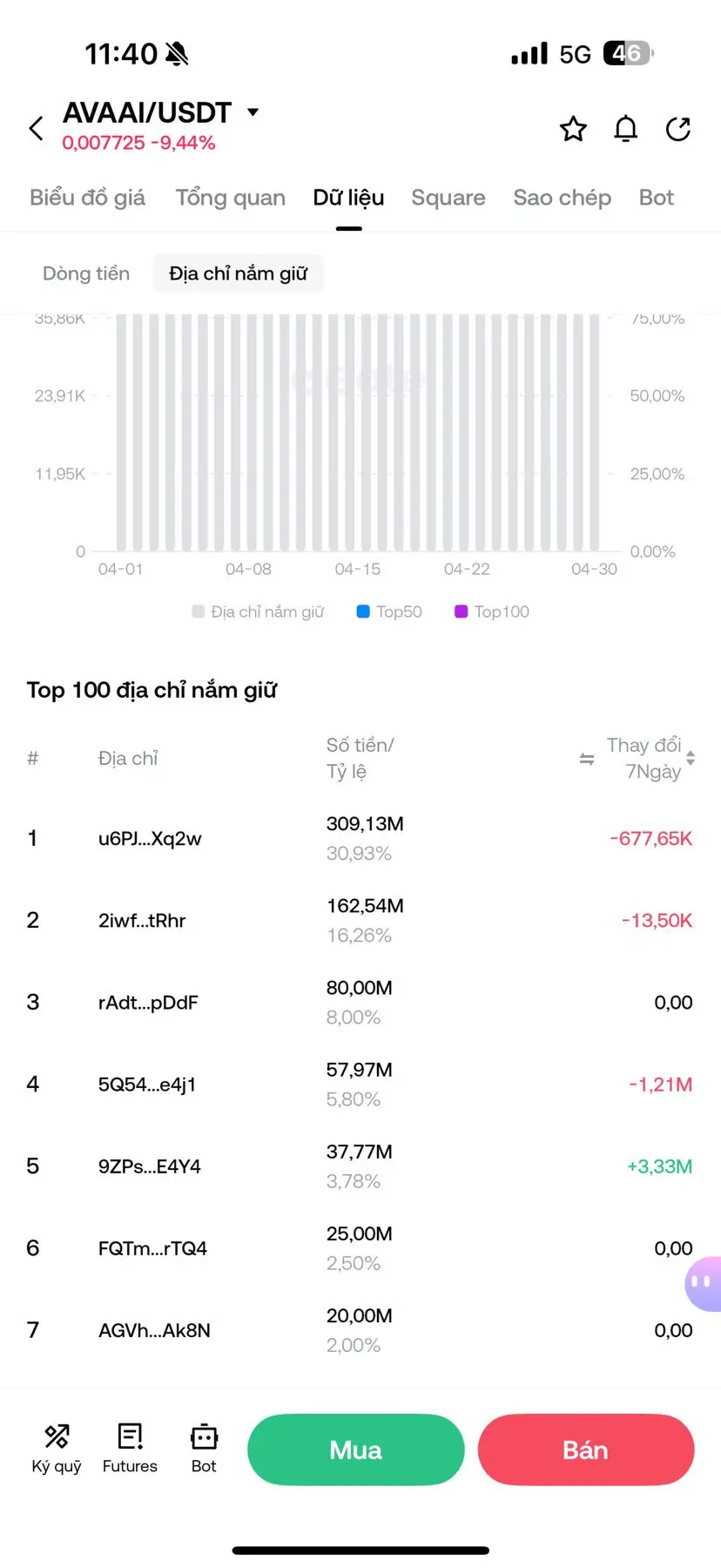Viewport: 721px width, 1568px height.
Task: Switch to Tổng quan tab
Action: 230,198
